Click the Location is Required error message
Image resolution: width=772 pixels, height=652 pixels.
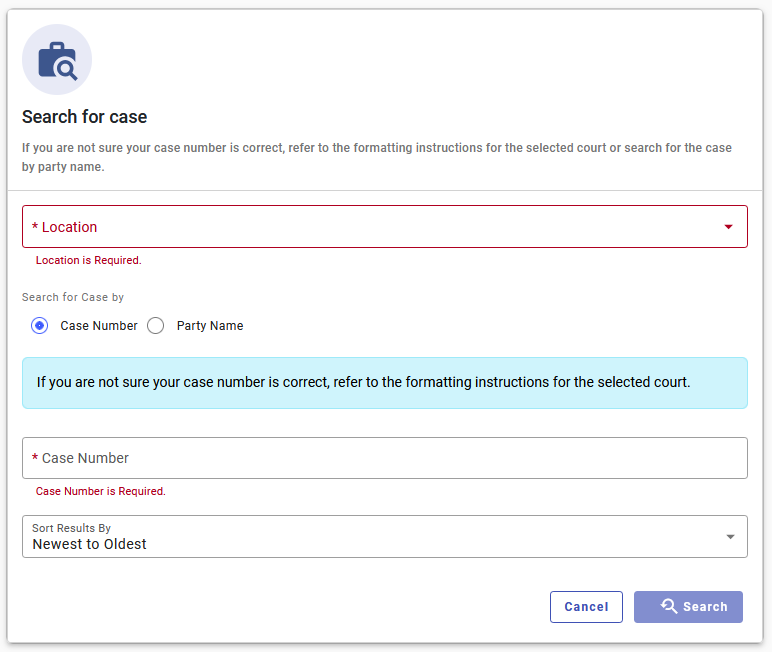click(89, 260)
